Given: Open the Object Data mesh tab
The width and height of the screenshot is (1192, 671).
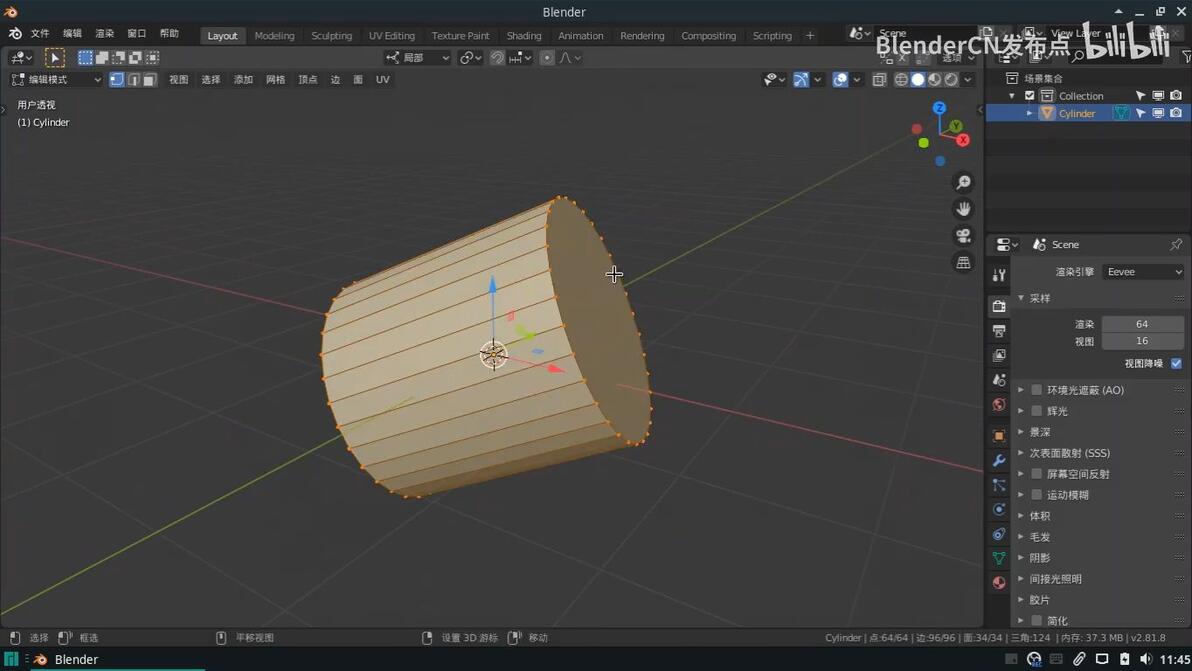Looking at the screenshot, I should pos(999,558).
